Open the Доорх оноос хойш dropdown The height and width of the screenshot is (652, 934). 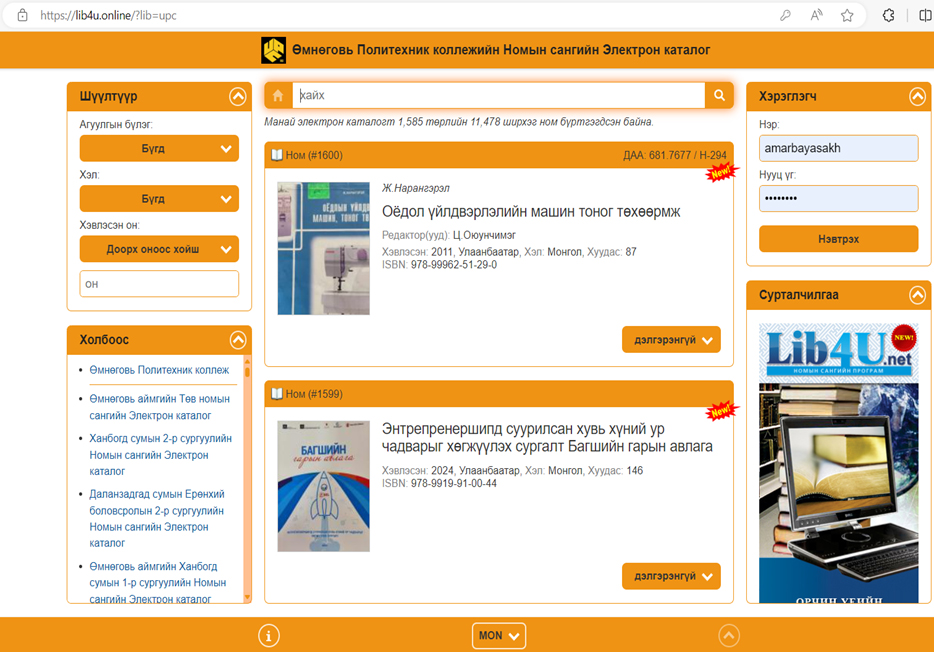159,249
